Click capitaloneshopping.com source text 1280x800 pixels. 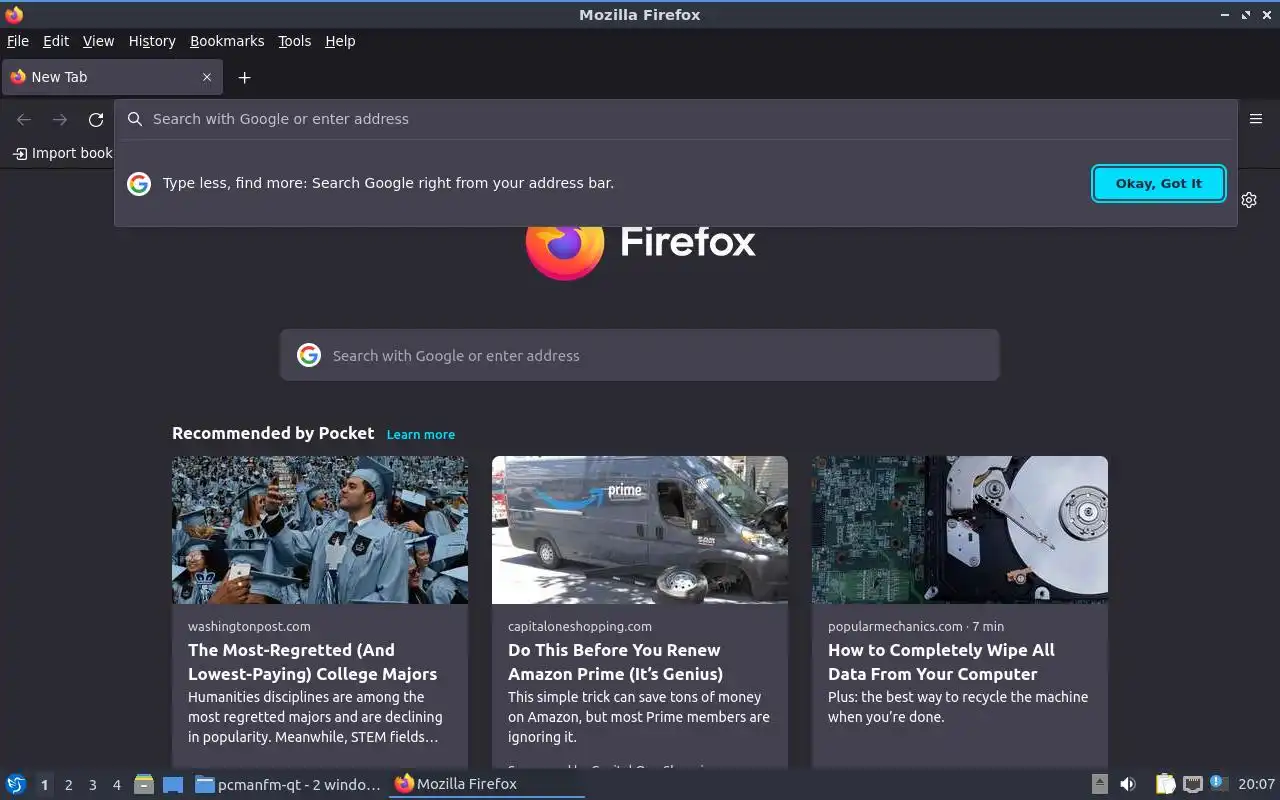tap(580, 626)
